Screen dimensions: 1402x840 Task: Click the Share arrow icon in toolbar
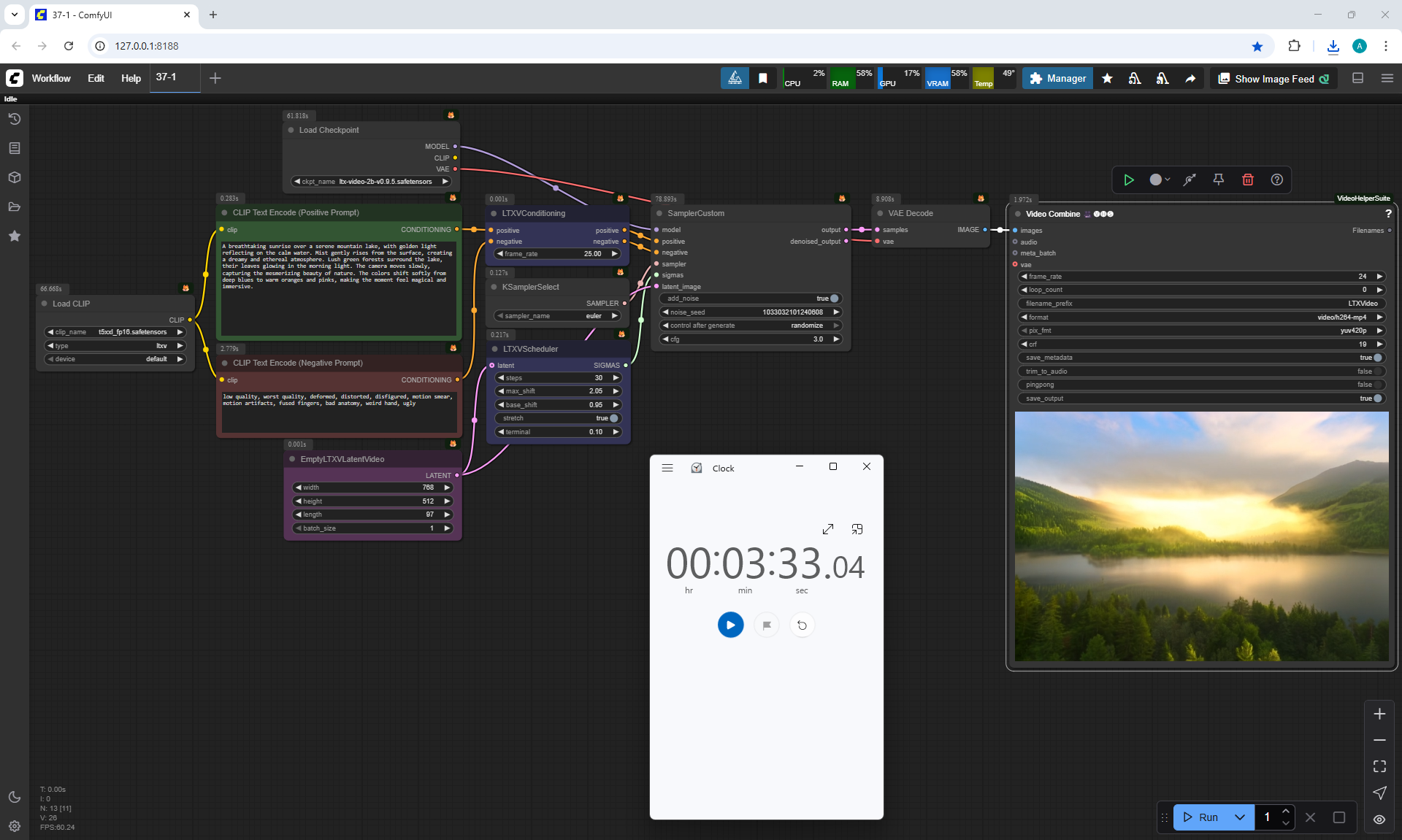click(1190, 79)
